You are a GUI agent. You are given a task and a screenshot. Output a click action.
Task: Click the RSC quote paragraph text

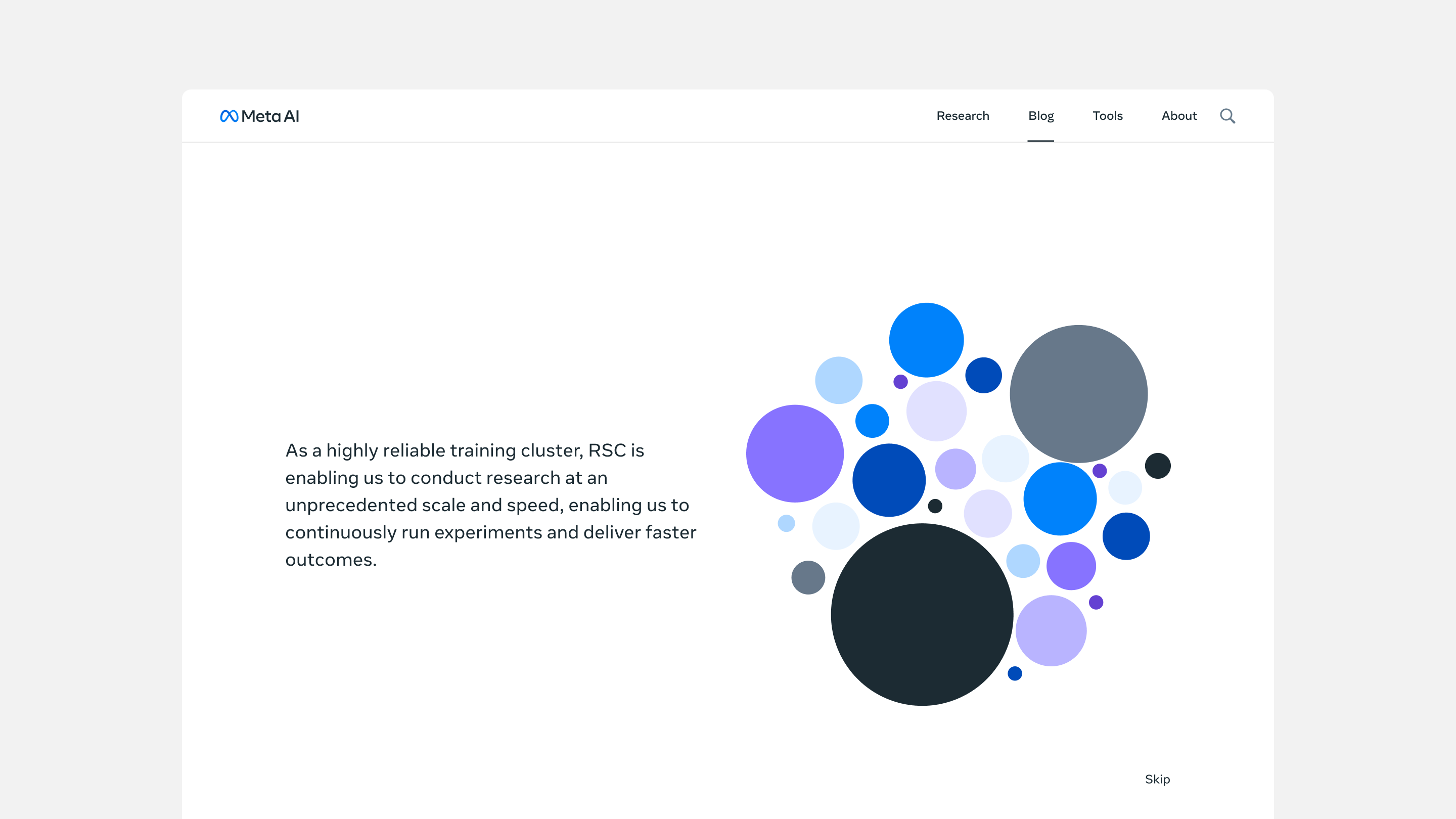coord(490,504)
